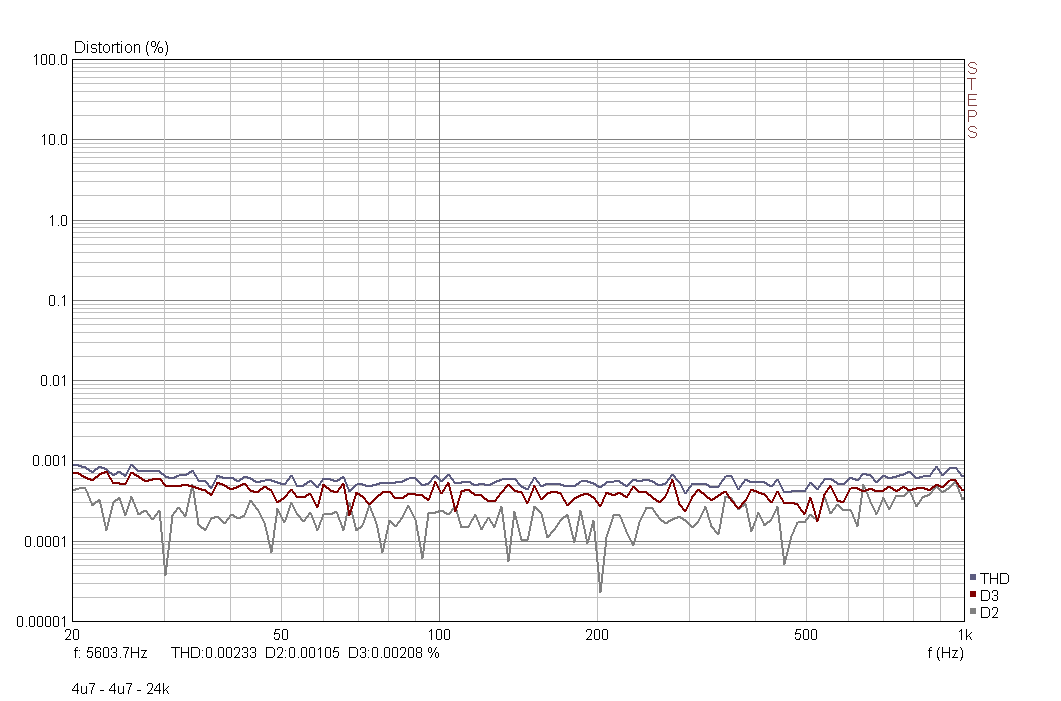
Task: Click the 0.0001 y-axis tick label
Action: pos(47,541)
